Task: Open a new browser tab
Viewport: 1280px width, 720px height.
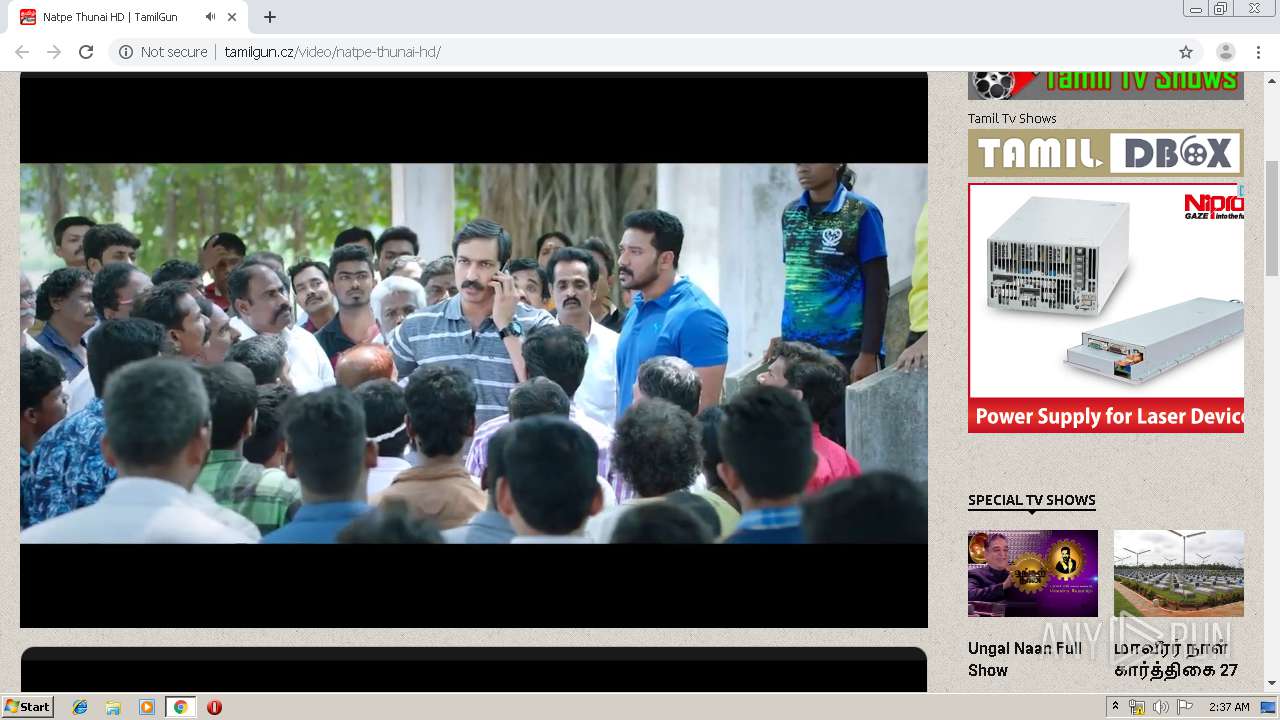Action: pyautogui.click(x=270, y=17)
